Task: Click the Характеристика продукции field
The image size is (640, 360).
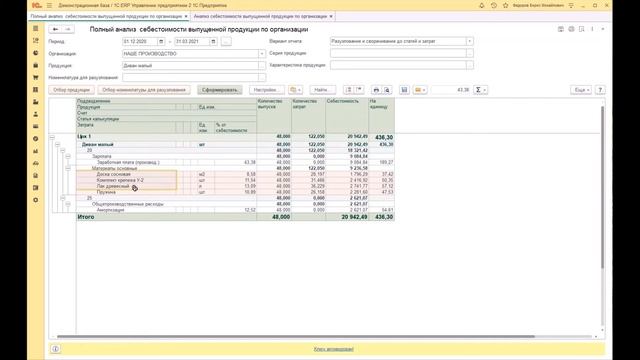Action: tap(398, 65)
